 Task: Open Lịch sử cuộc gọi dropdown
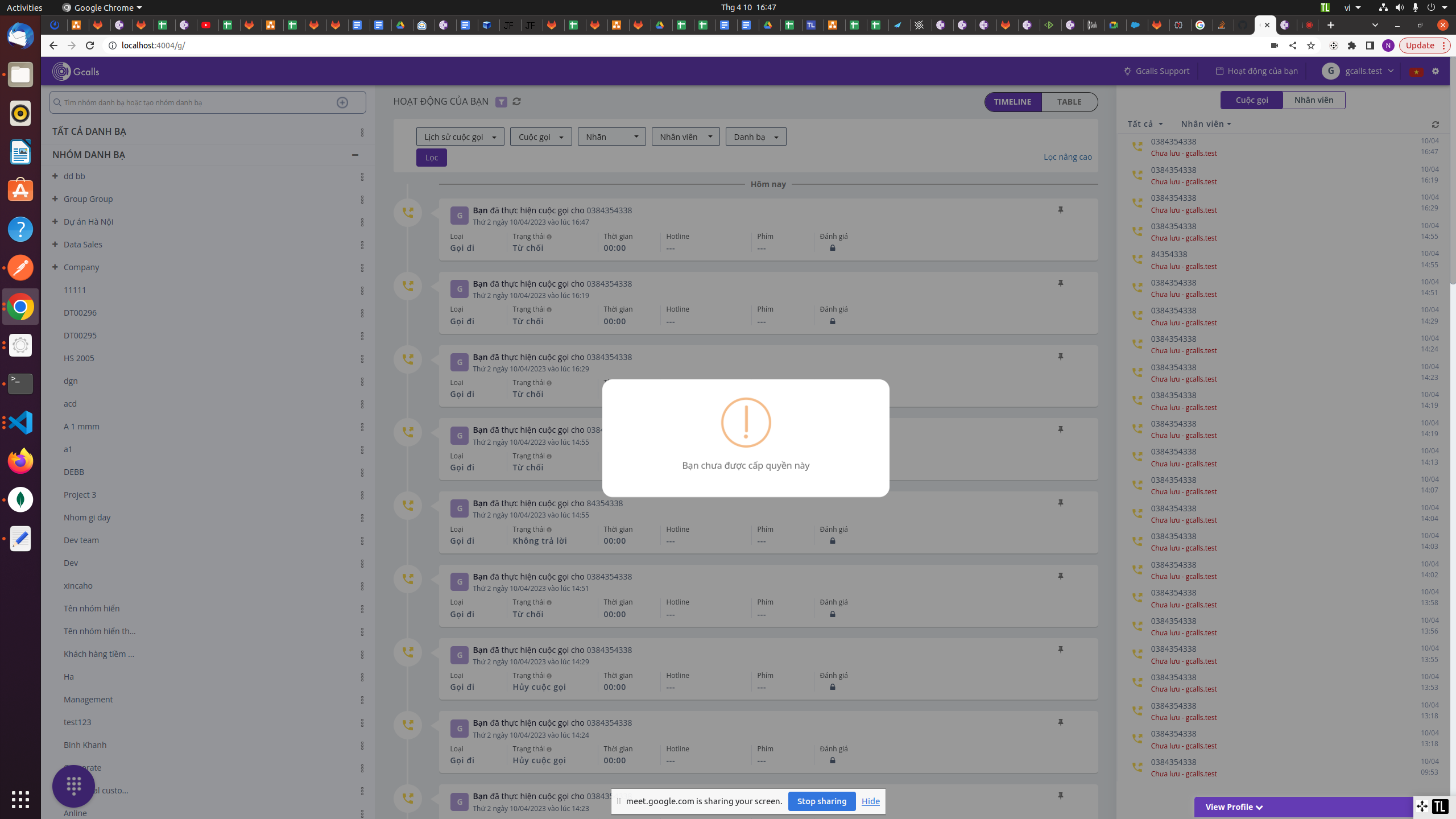460,136
